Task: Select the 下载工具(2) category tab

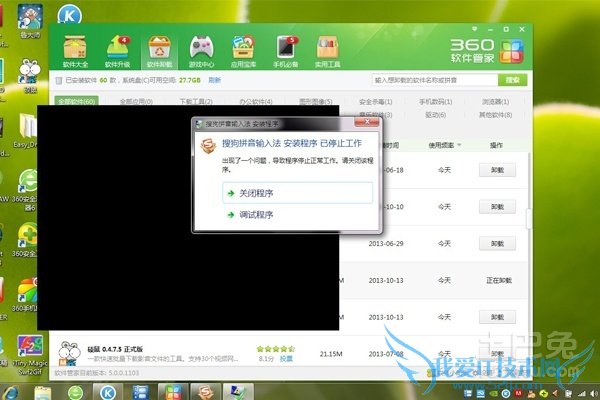Action: tap(196, 101)
